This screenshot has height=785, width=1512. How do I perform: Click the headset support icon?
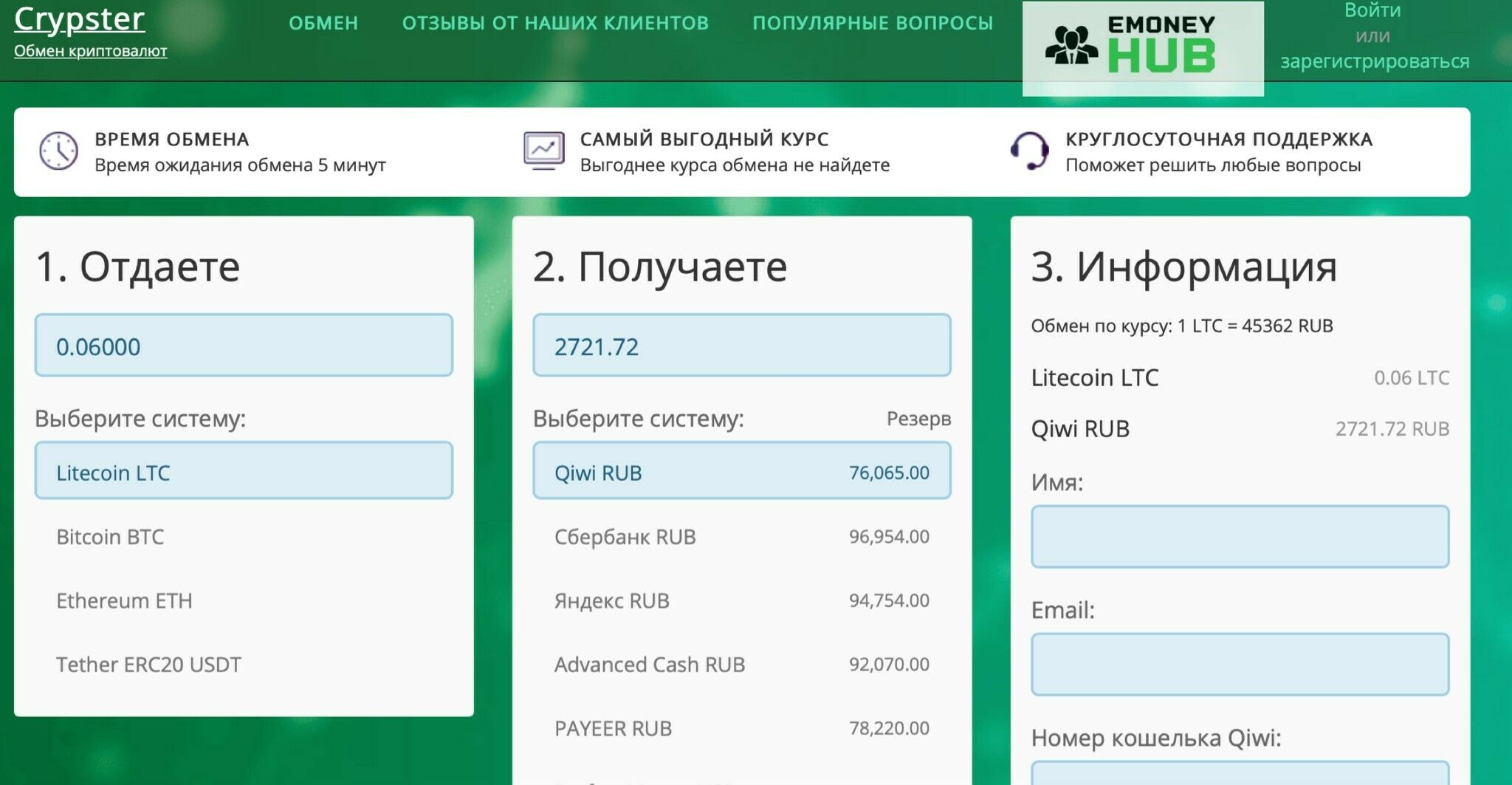pyautogui.click(x=1029, y=151)
